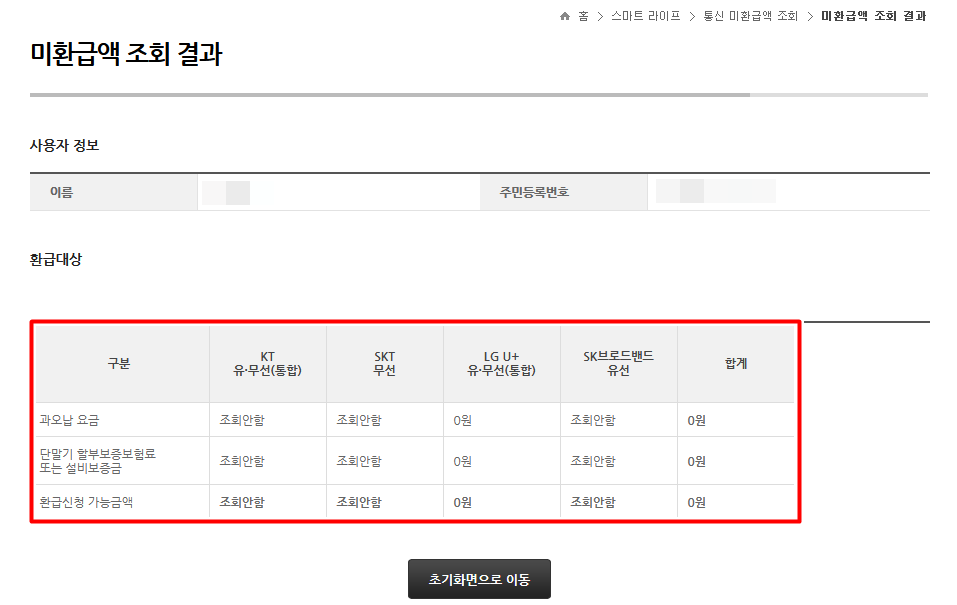
Task: Click SKT 조회안함 in 환급신청 가능금액 row
Action: click(x=359, y=502)
